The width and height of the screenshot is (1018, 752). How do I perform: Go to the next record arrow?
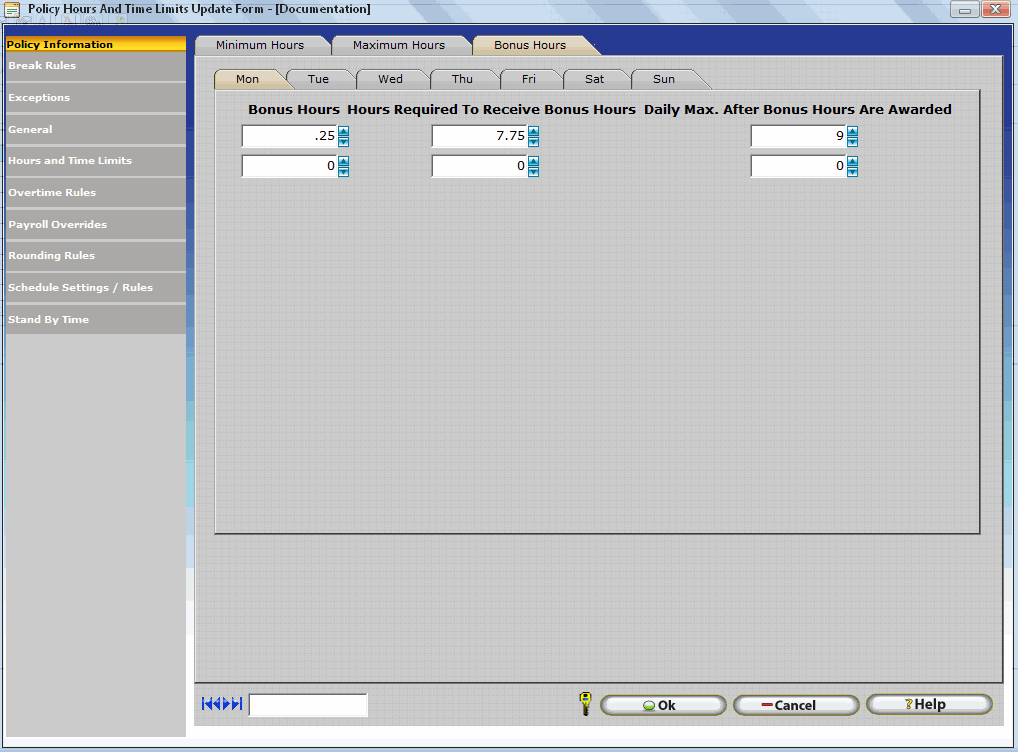(227, 704)
